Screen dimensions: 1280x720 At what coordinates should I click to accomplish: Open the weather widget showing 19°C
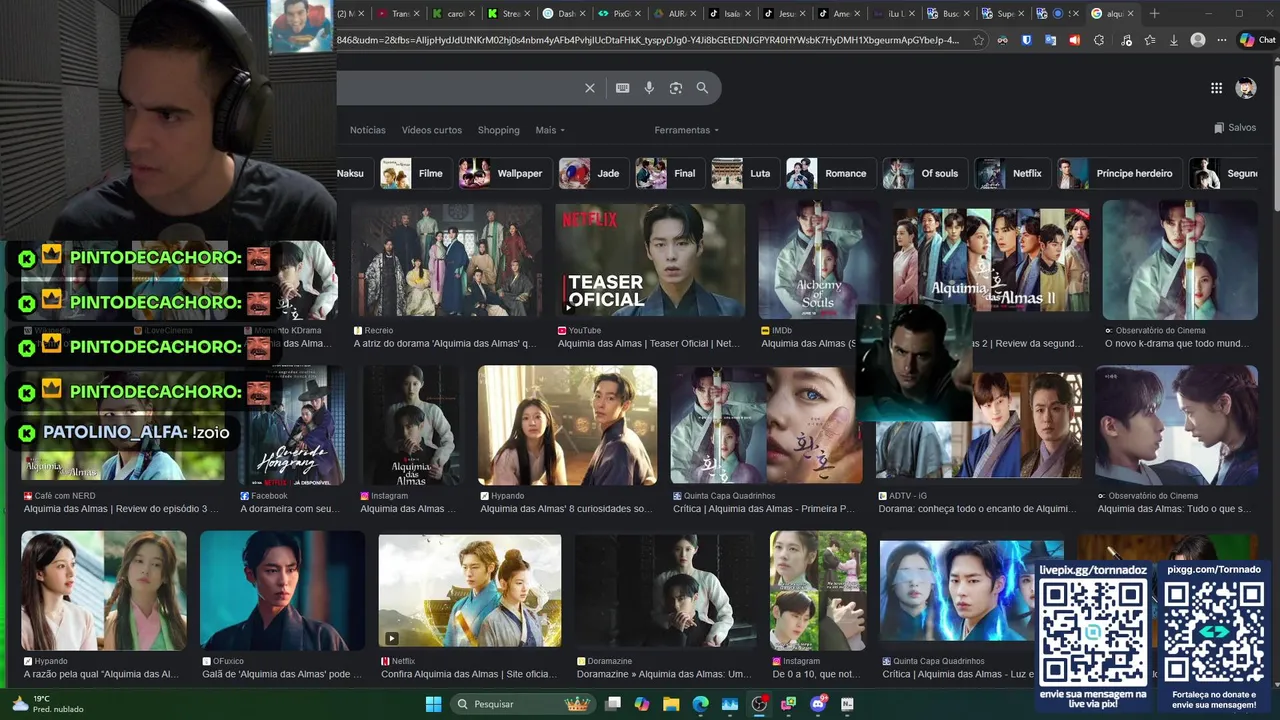45,704
